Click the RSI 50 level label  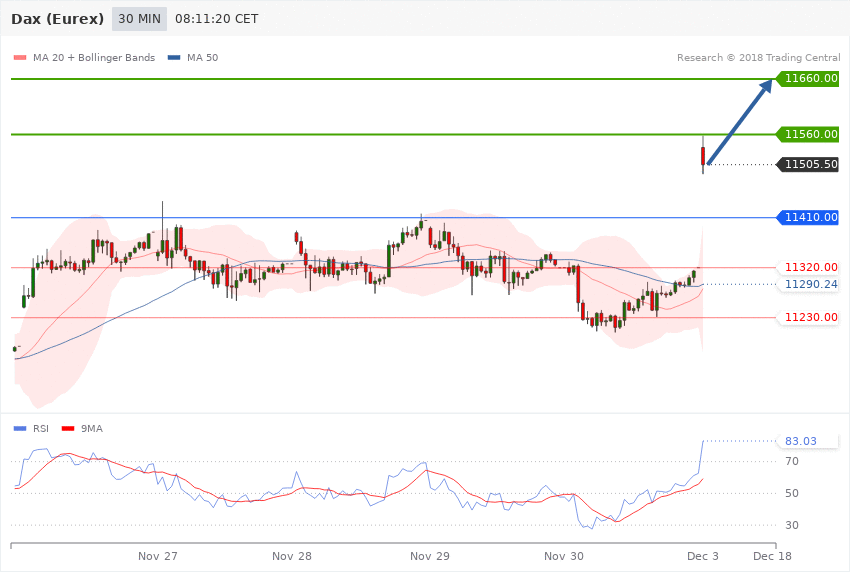(x=792, y=493)
